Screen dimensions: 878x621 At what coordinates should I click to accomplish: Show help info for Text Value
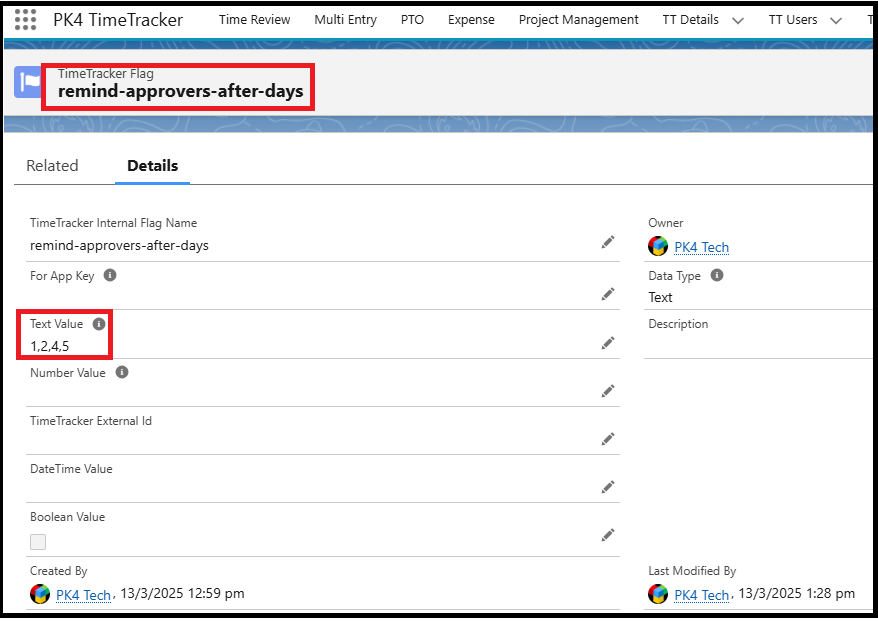[99, 324]
